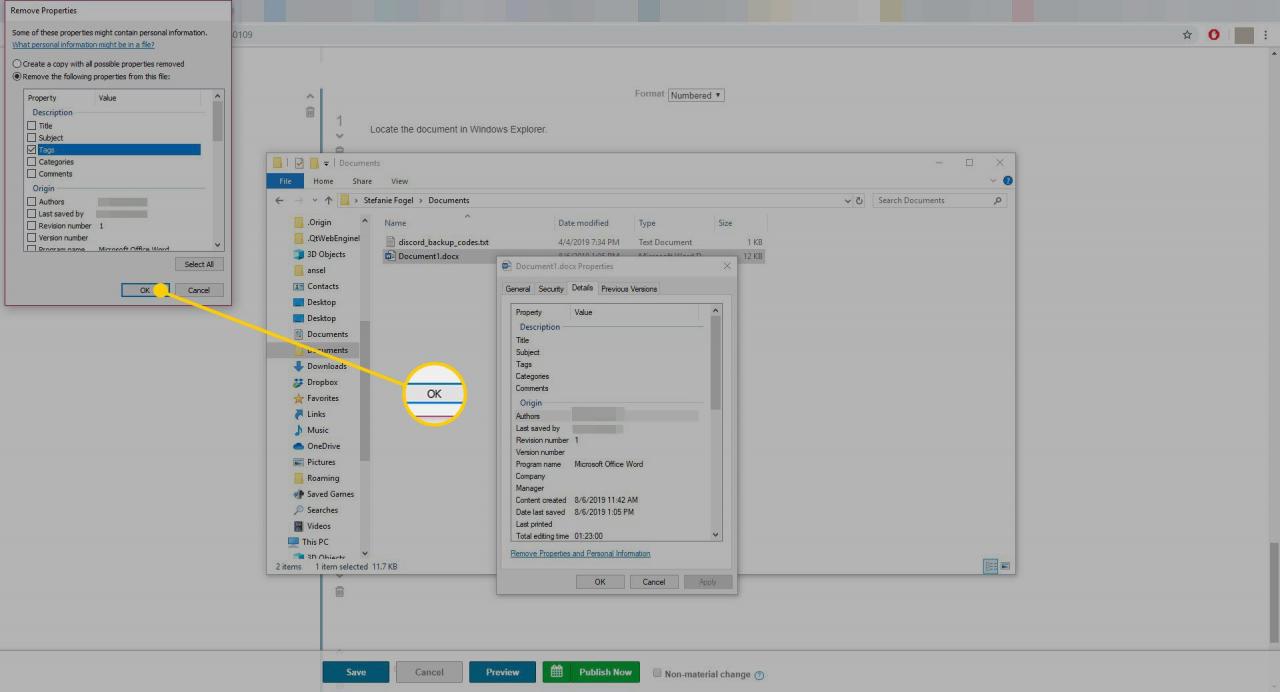
Task: Check the Authors property checkbox
Action: (32, 202)
